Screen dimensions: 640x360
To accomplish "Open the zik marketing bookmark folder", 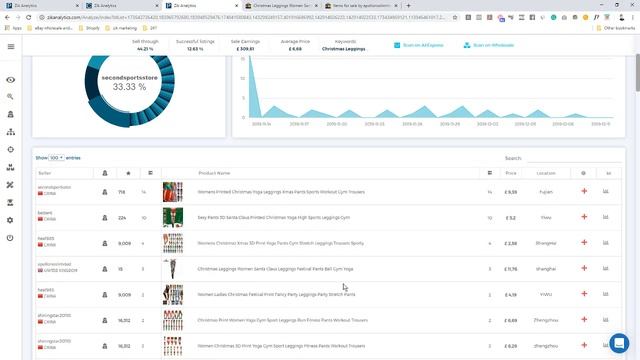I will click(121, 28).
